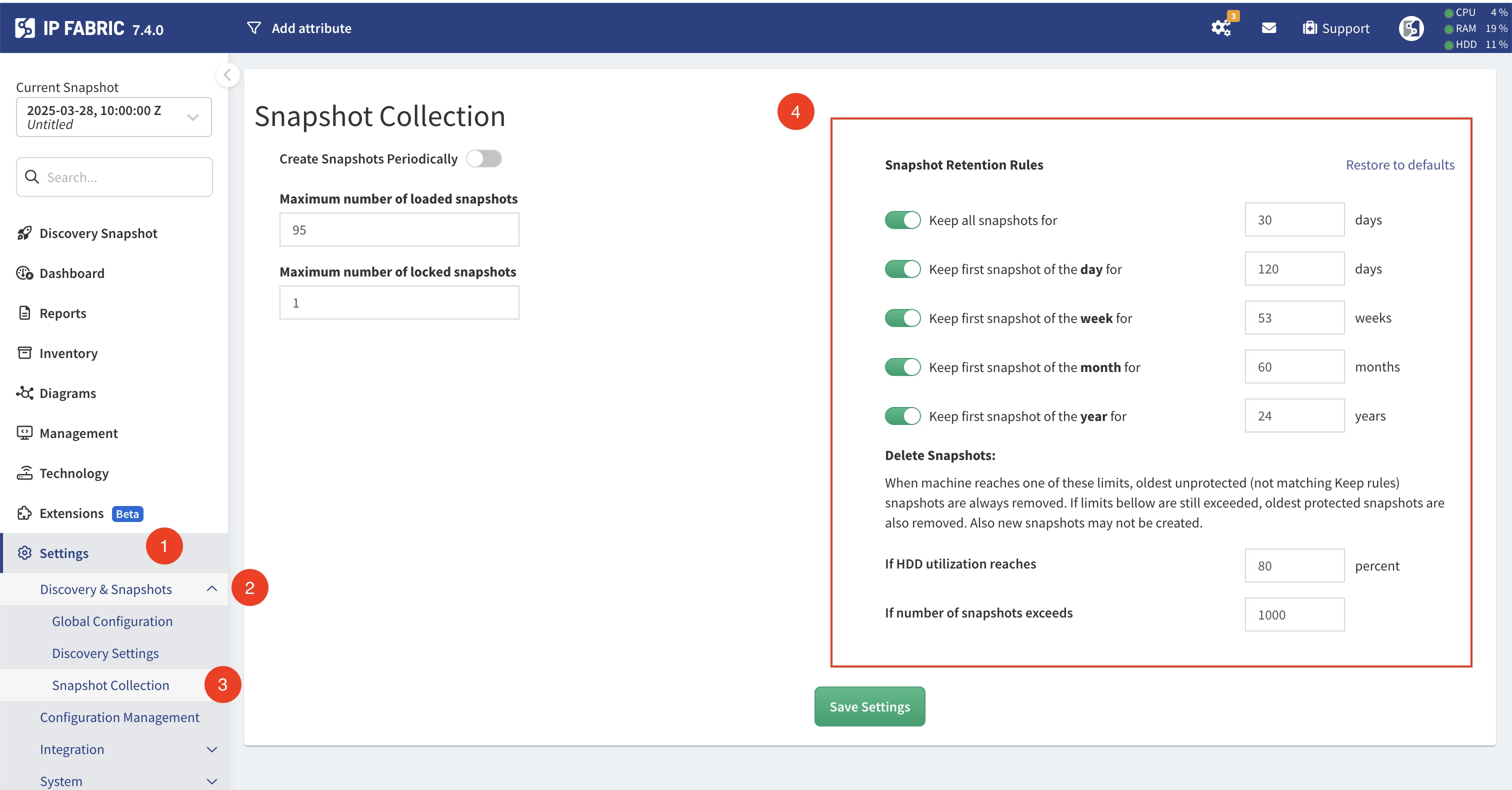
Task: Click the user avatar icon in top bar
Action: click(x=1410, y=27)
